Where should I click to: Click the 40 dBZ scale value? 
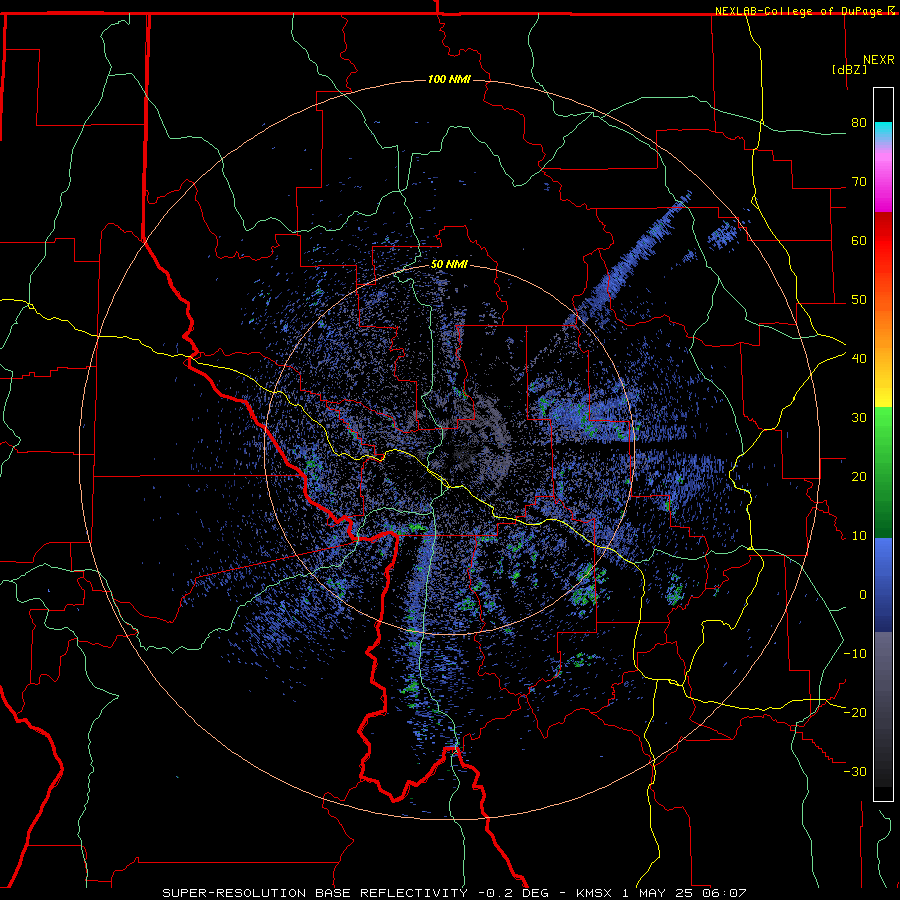[859, 359]
